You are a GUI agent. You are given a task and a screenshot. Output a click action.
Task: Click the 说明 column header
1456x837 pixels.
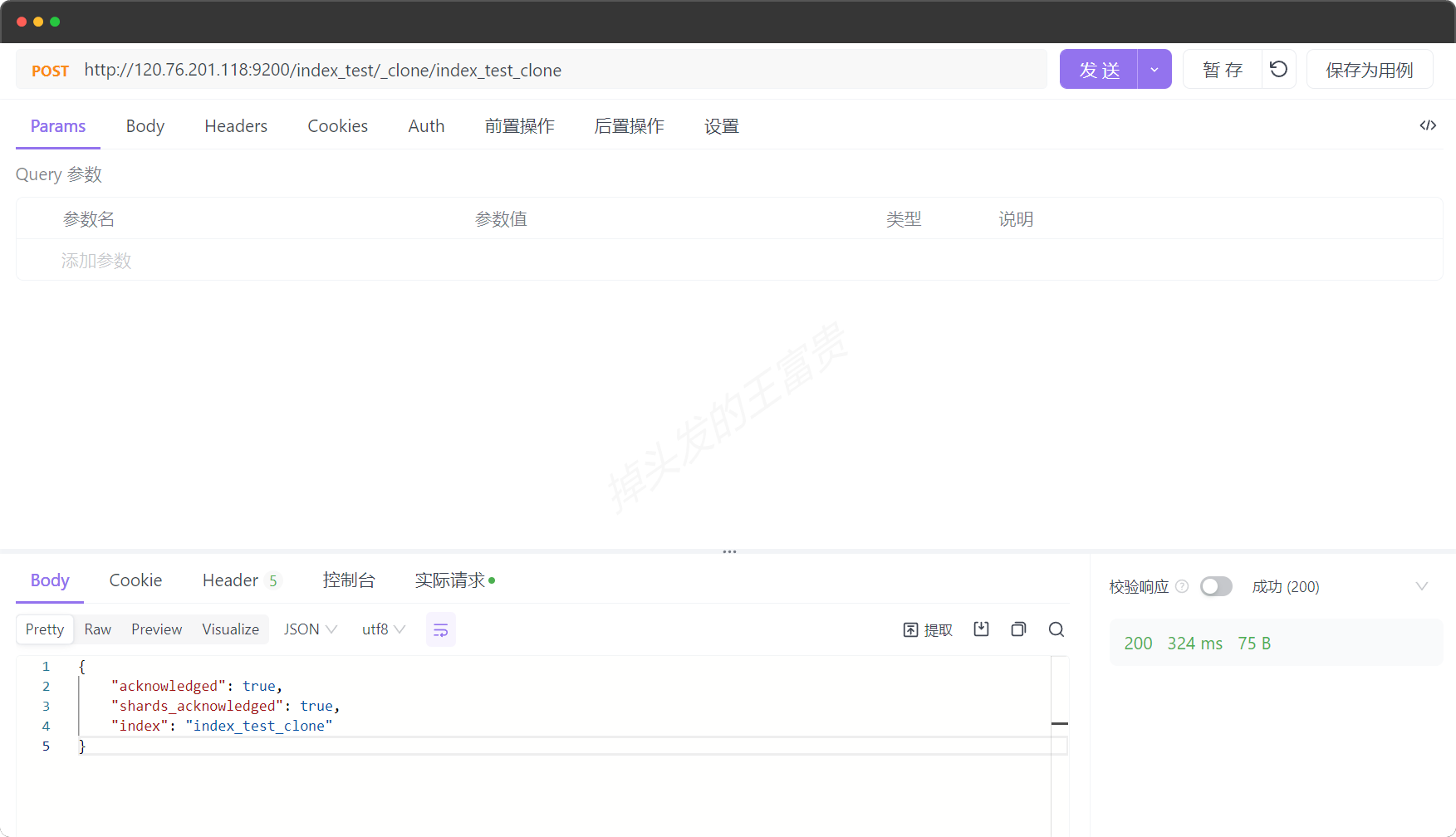pos(1016,219)
